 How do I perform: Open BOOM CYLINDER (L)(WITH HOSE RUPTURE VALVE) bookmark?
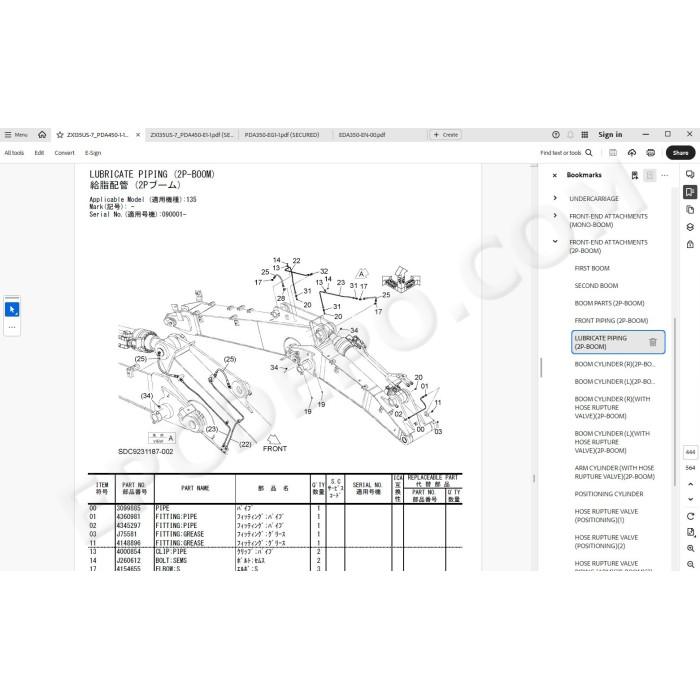click(x=612, y=442)
